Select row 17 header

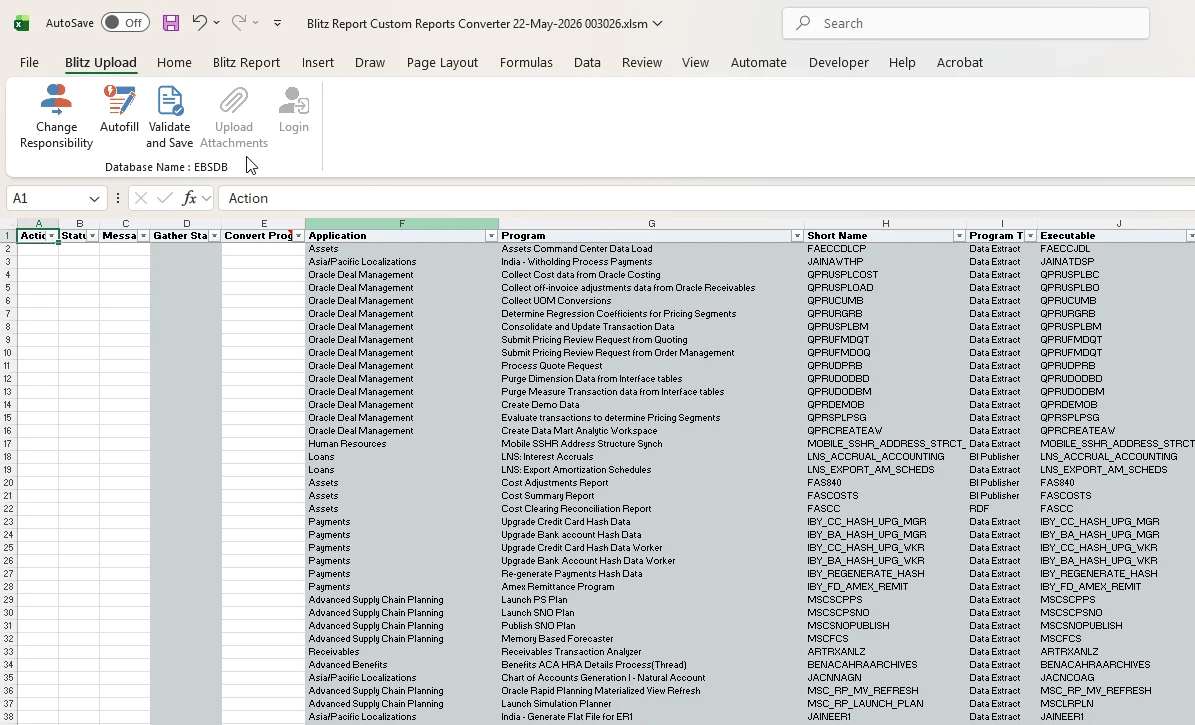[x=8, y=444]
